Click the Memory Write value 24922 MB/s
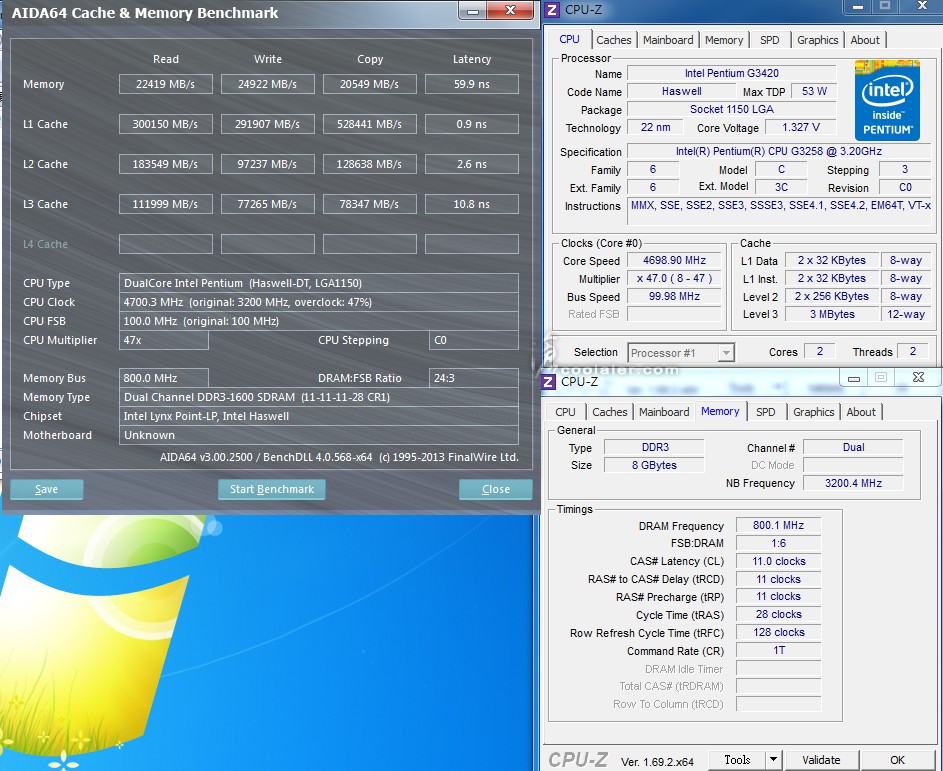This screenshot has height=771, width=943. point(268,84)
